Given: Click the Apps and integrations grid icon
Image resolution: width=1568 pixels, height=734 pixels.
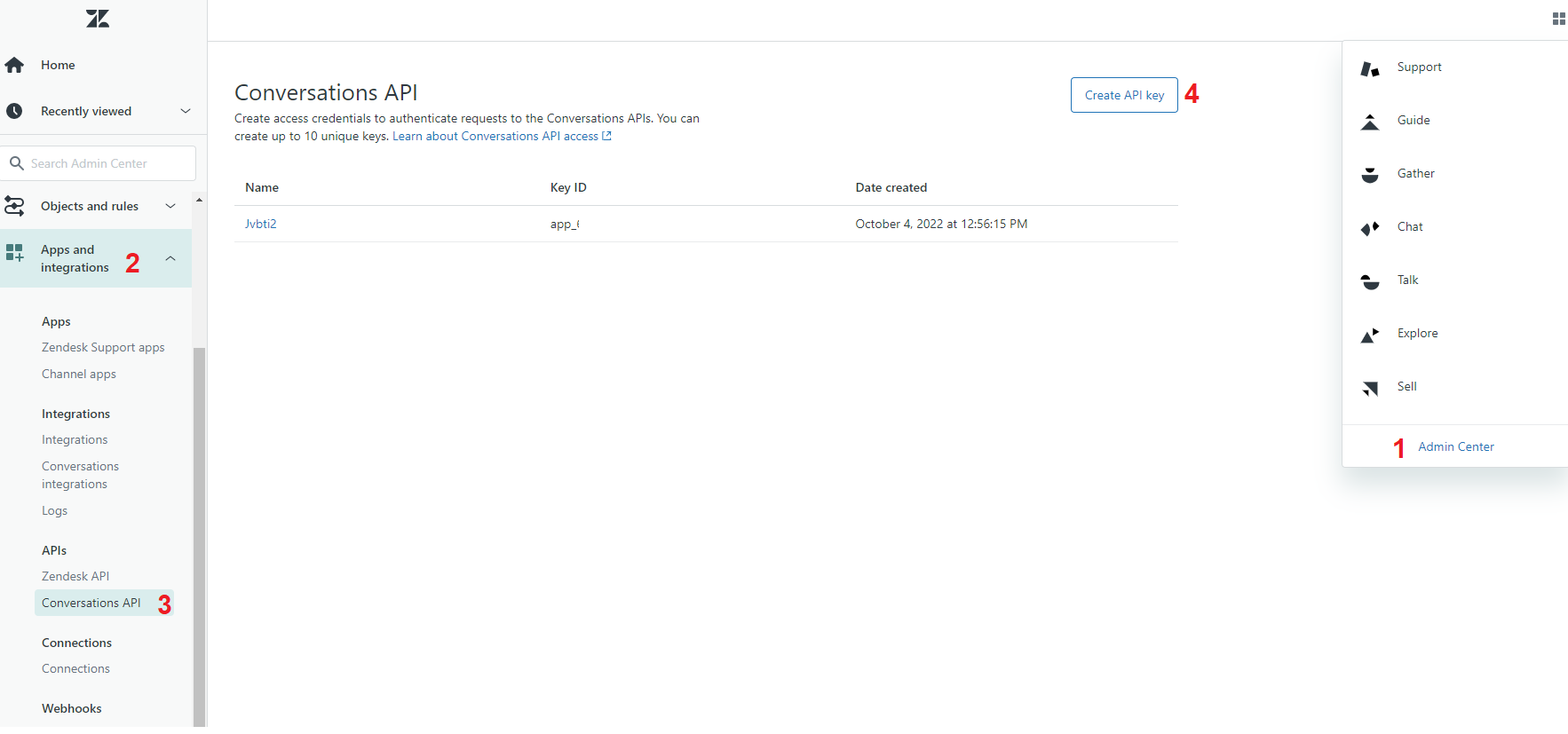Looking at the screenshot, I should (14, 252).
